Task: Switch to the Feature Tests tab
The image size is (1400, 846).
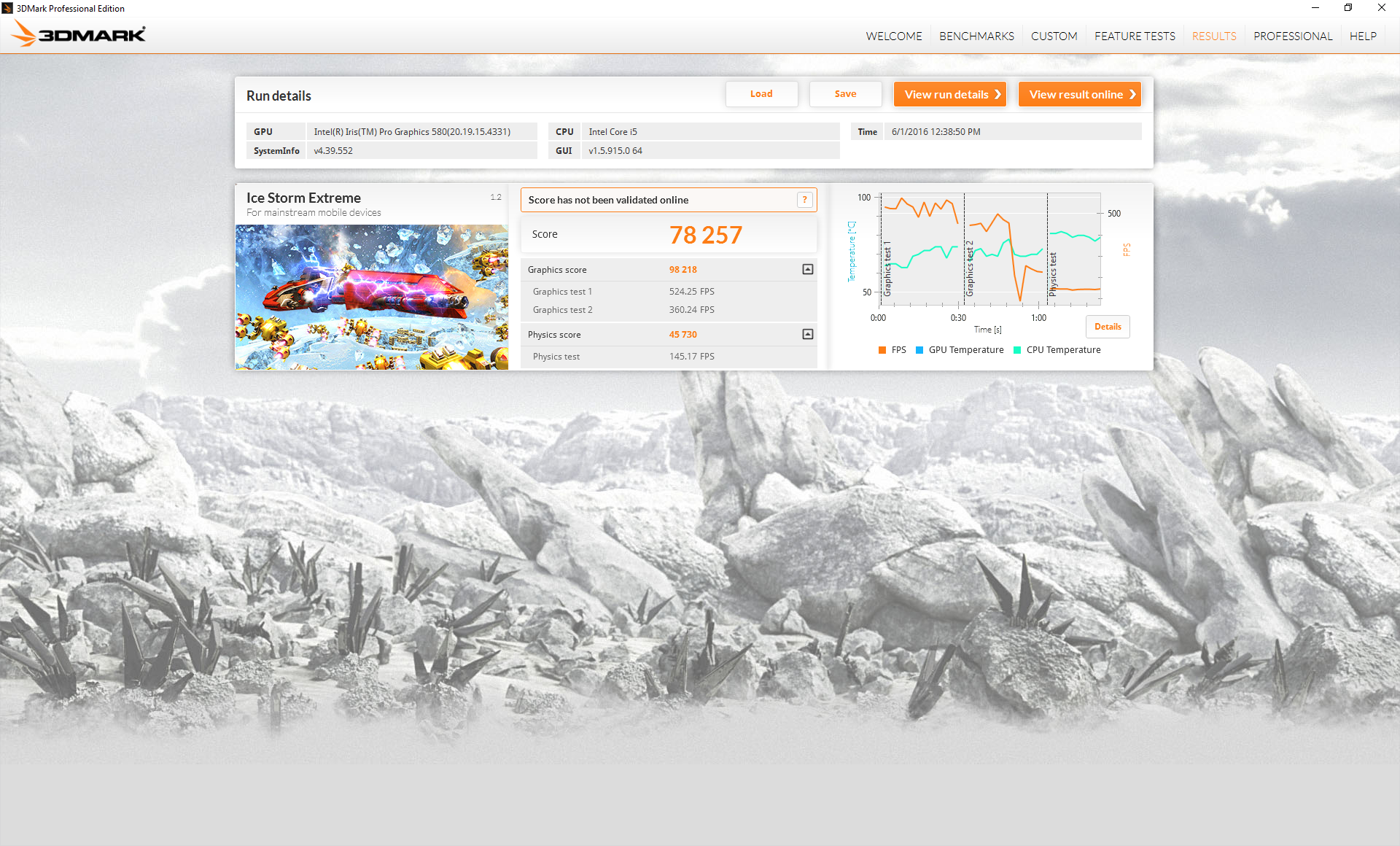Action: [1134, 36]
